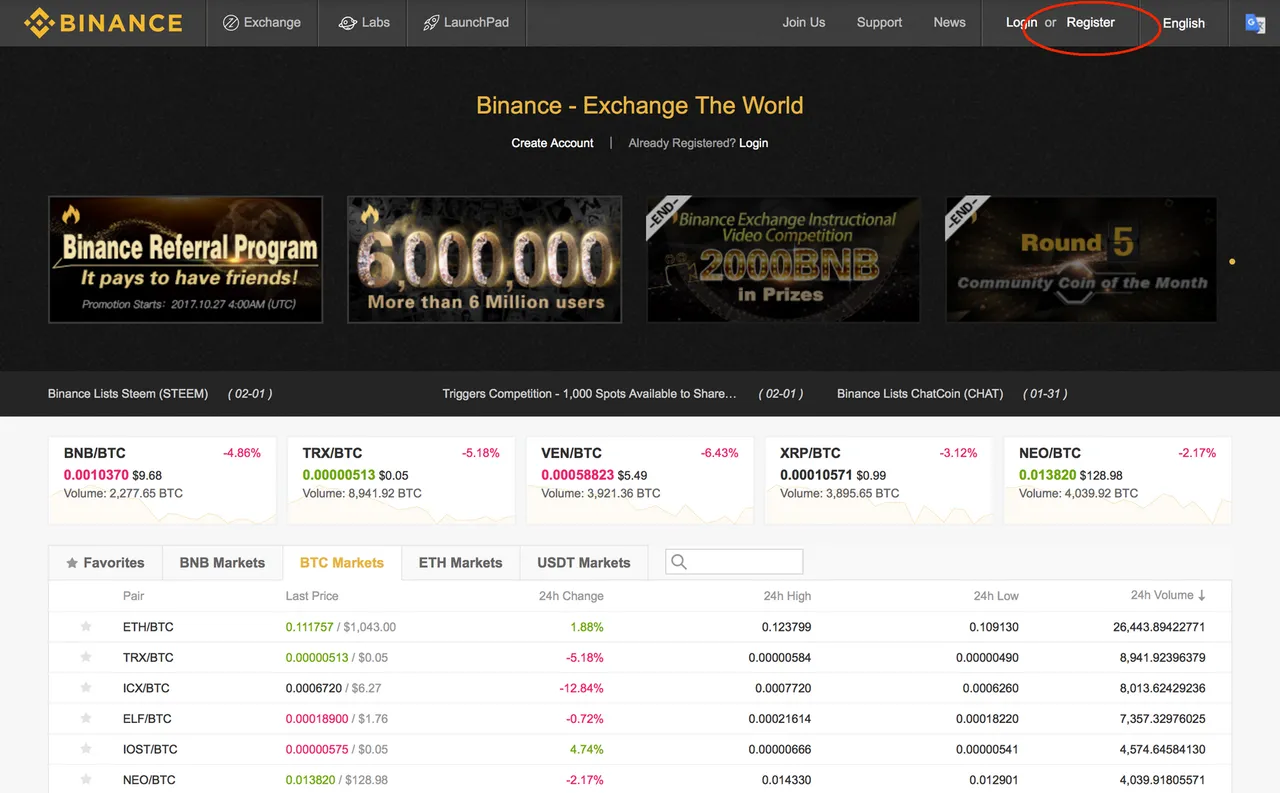The width and height of the screenshot is (1280, 793).
Task: Open the NEO/BTC ticker card
Action: click(1118, 480)
